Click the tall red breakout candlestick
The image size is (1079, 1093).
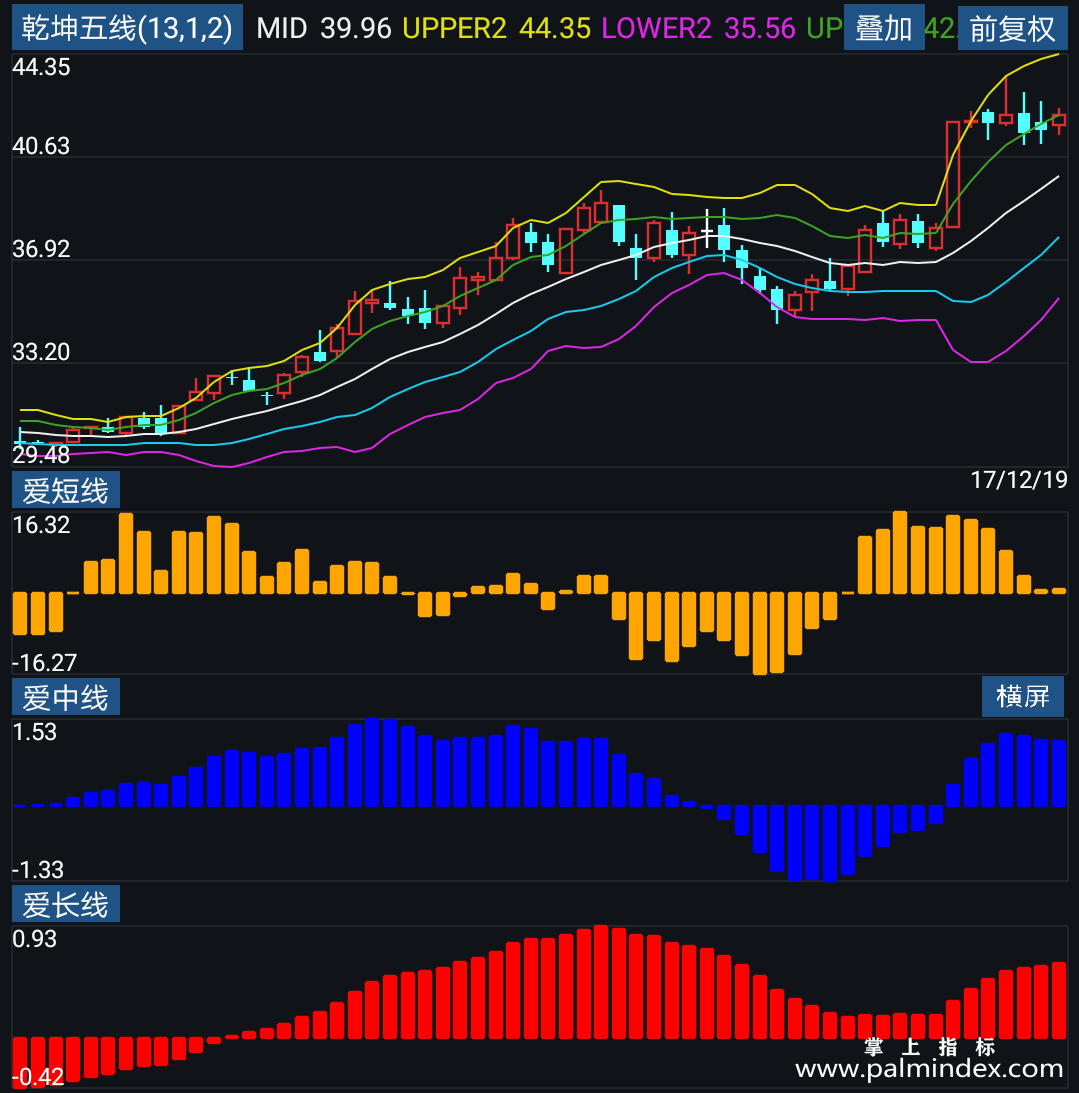pos(952,174)
